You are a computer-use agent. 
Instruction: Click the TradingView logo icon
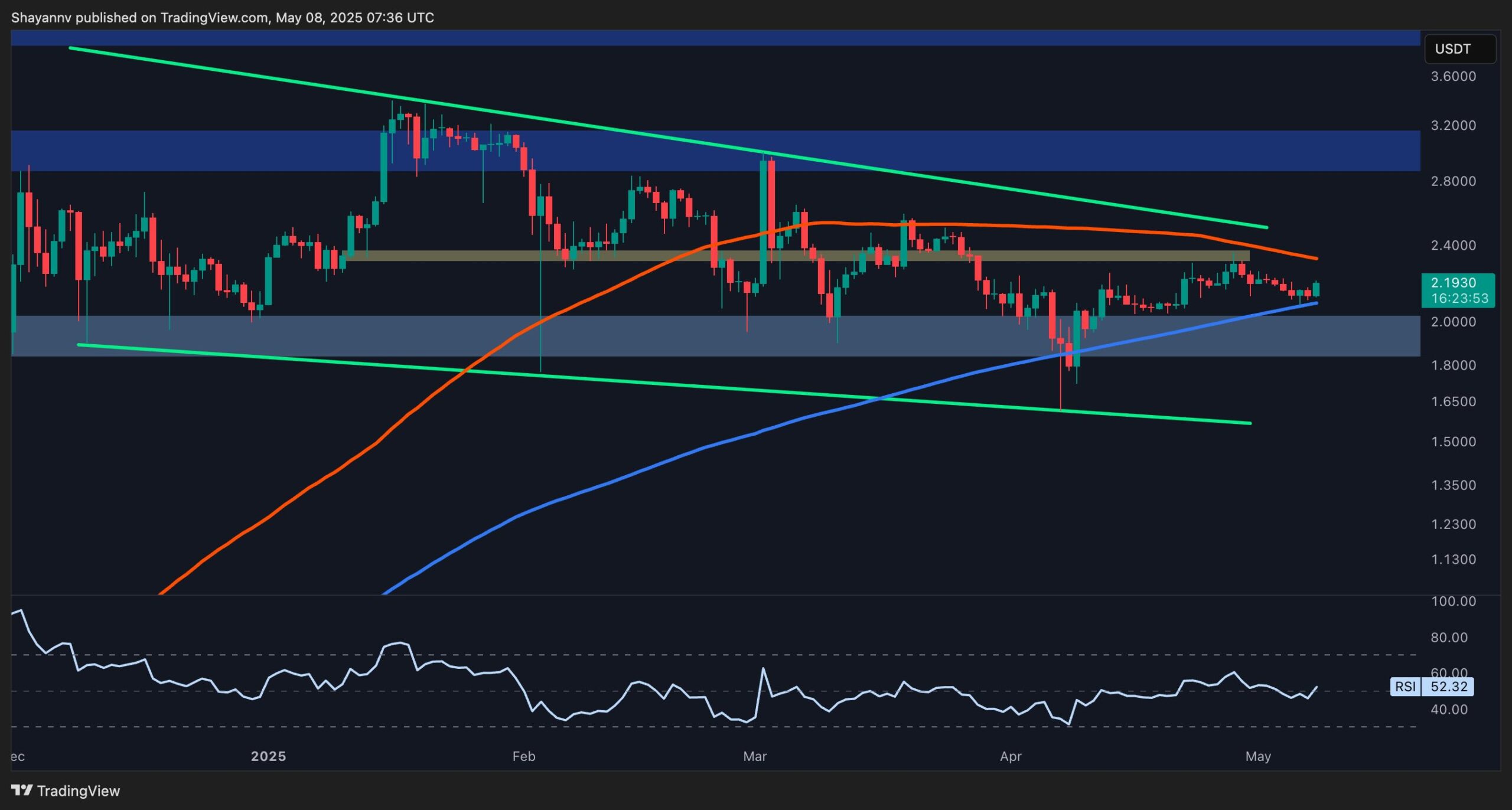click(21, 790)
